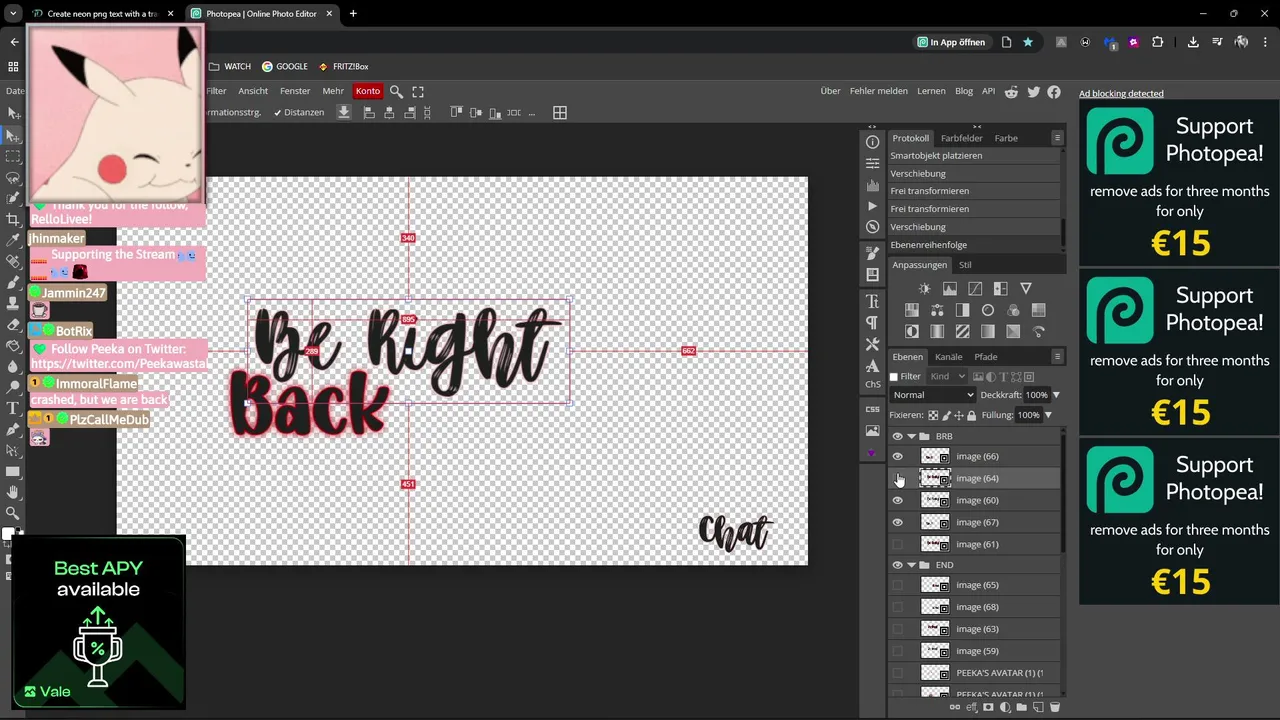1280x720 pixels.
Task: Open the Deckkraft opacity dropdown arrow
Action: [1056, 395]
